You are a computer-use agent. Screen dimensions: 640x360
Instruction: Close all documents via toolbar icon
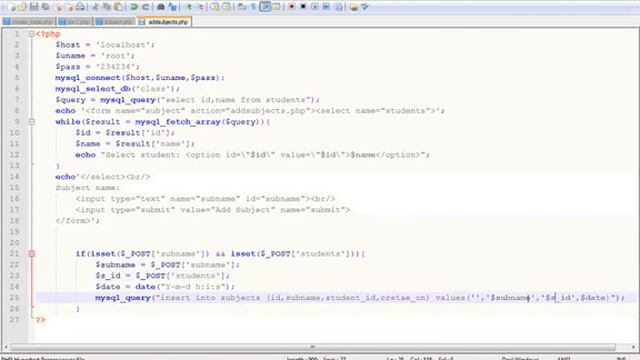(x=70, y=7)
